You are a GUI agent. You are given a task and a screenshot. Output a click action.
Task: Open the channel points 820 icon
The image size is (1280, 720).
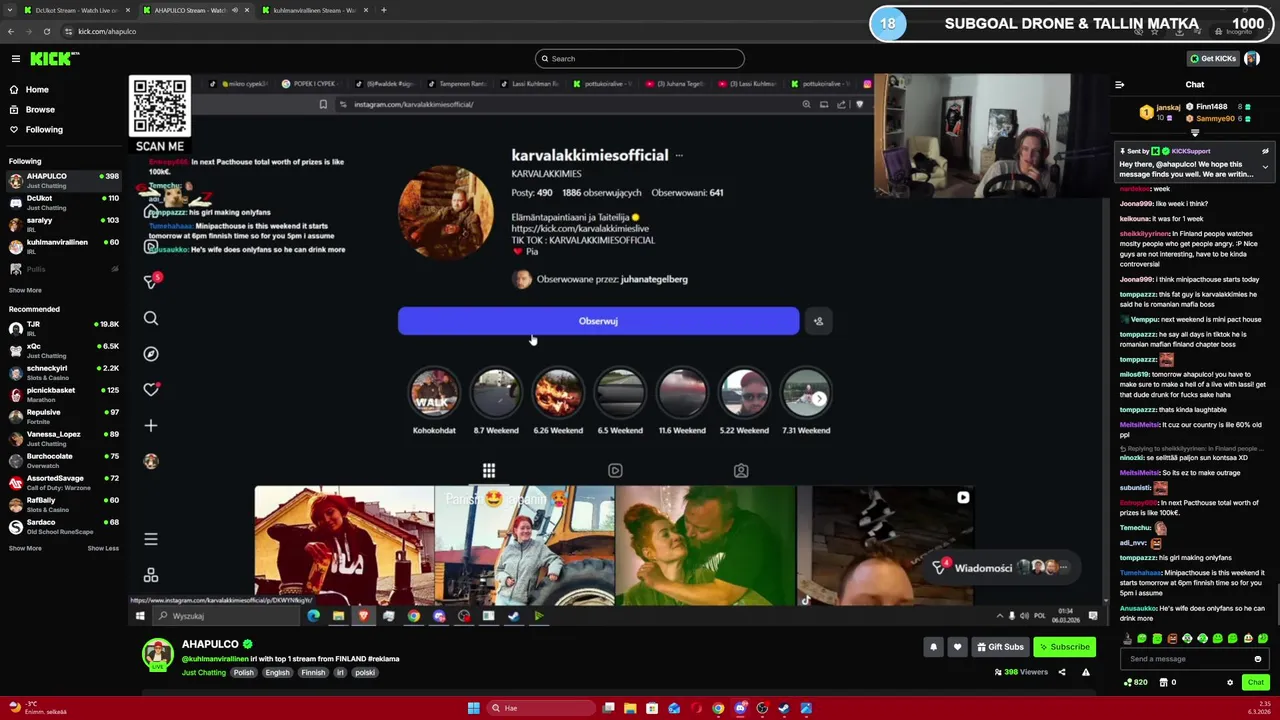(1135, 682)
